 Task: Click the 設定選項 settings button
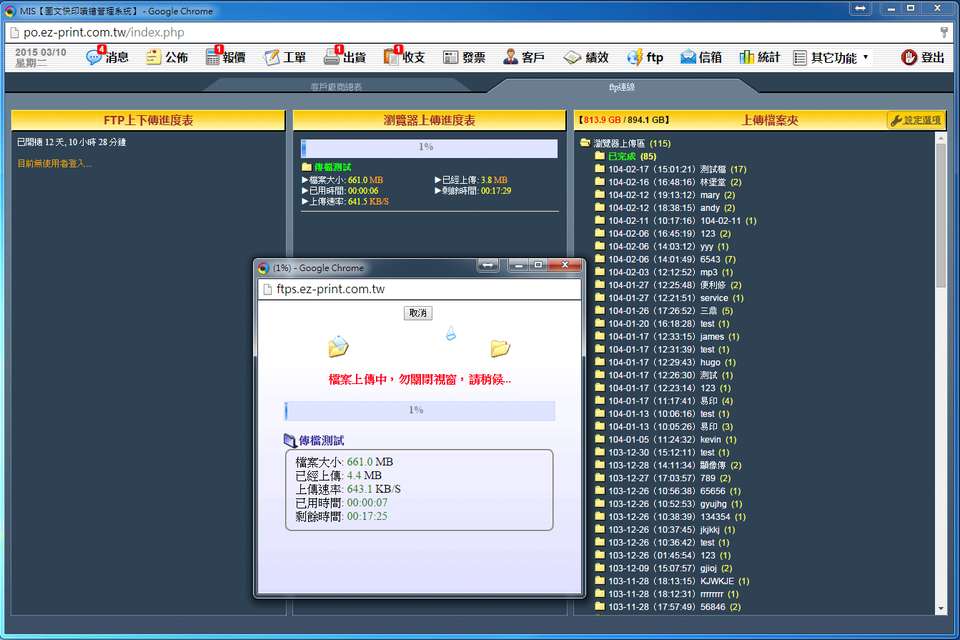pyautogui.click(x=916, y=120)
